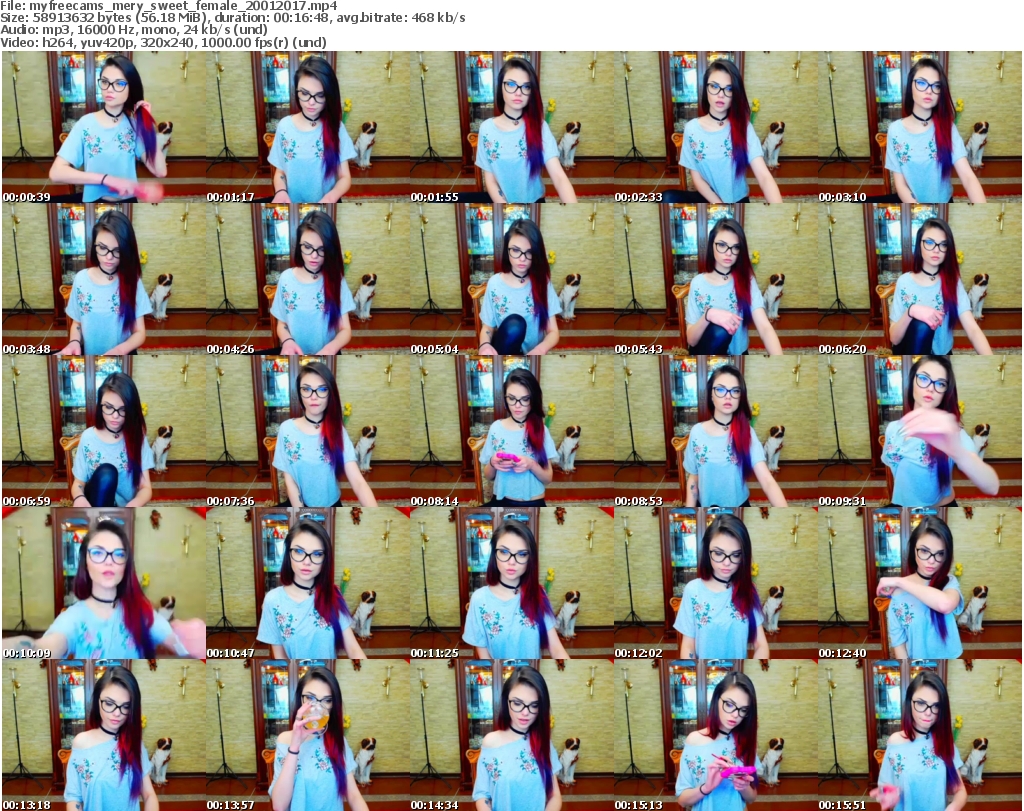Pick the thumbnail stamped 00:03:48
This screenshot has height=811, width=1024.
(104, 279)
